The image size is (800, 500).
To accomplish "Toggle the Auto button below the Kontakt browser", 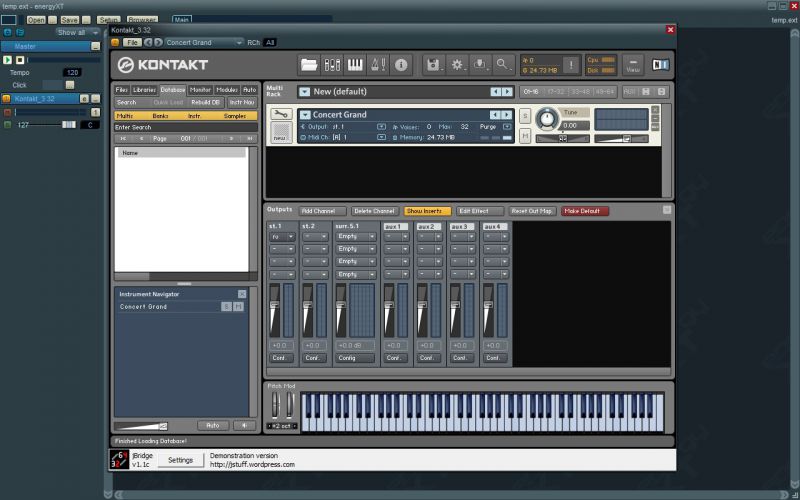I will click(213, 425).
